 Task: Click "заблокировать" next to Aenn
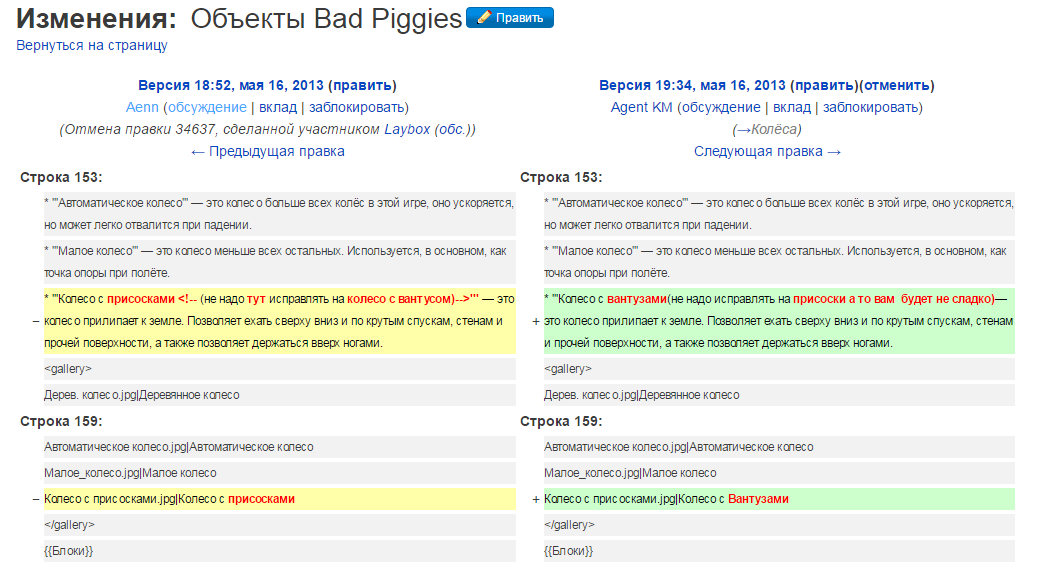tap(356, 107)
